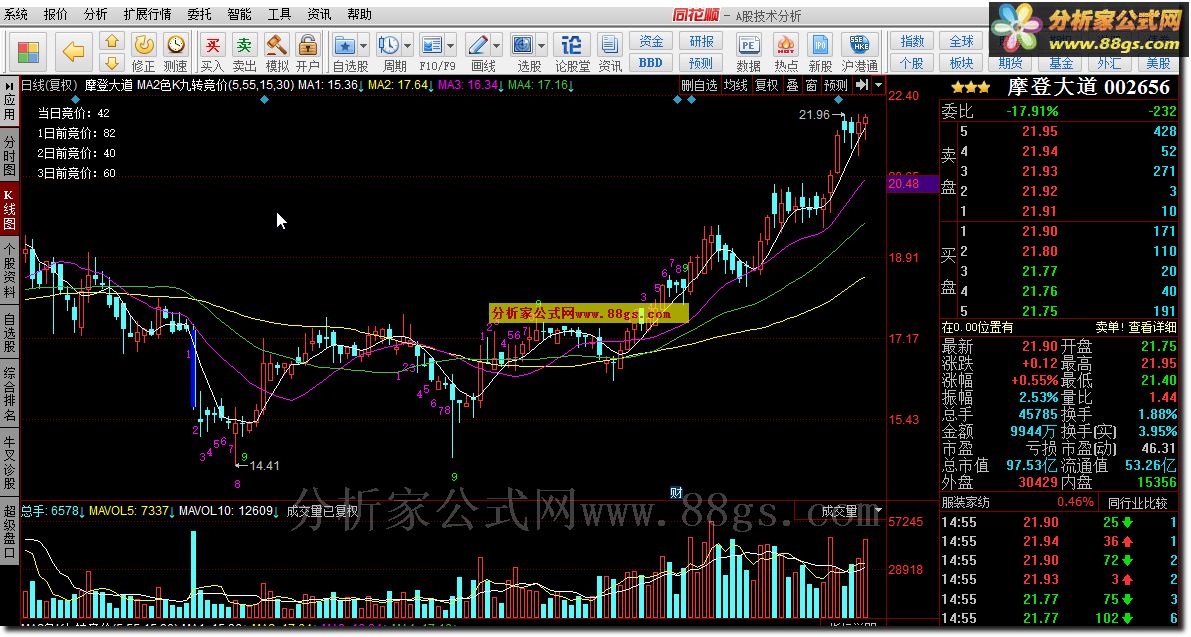Open the 智能 menu
This screenshot has width=1191, height=637.
point(239,14)
